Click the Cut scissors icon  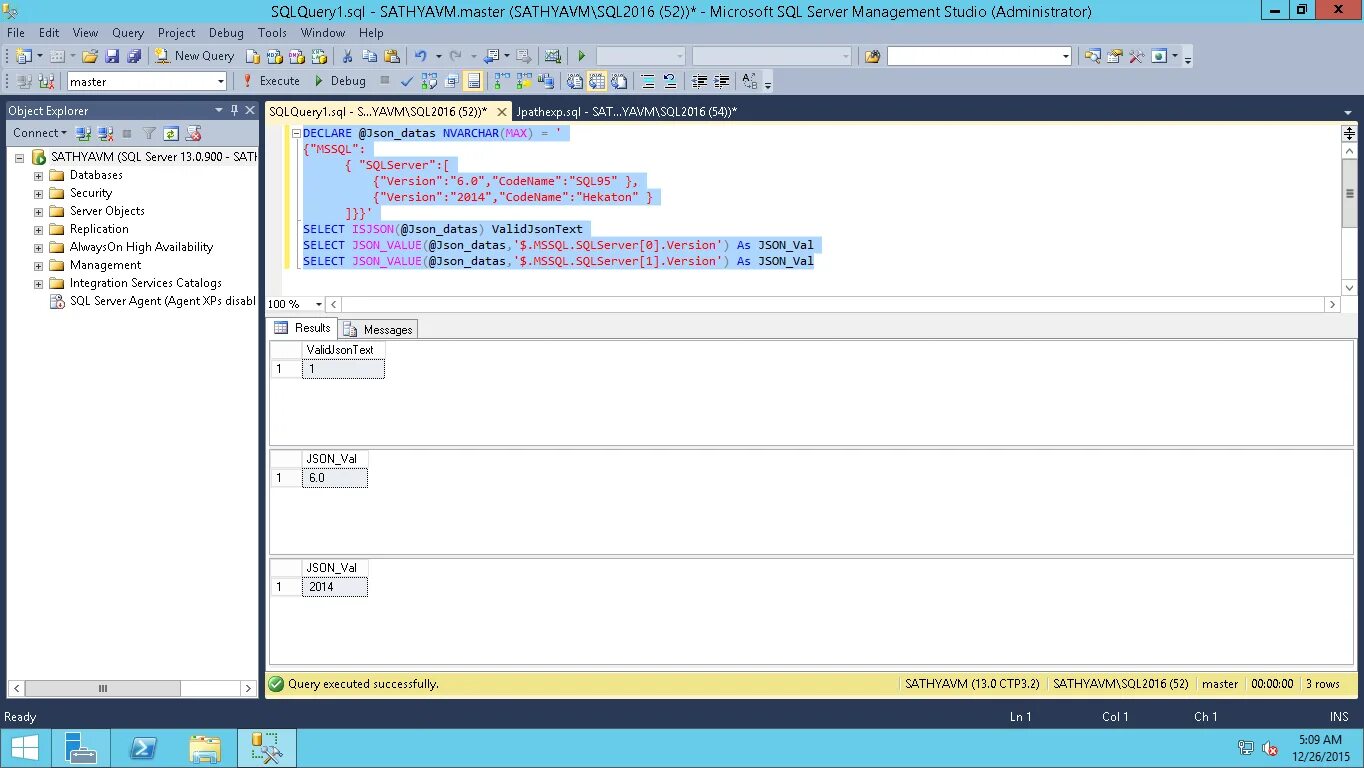coord(347,56)
